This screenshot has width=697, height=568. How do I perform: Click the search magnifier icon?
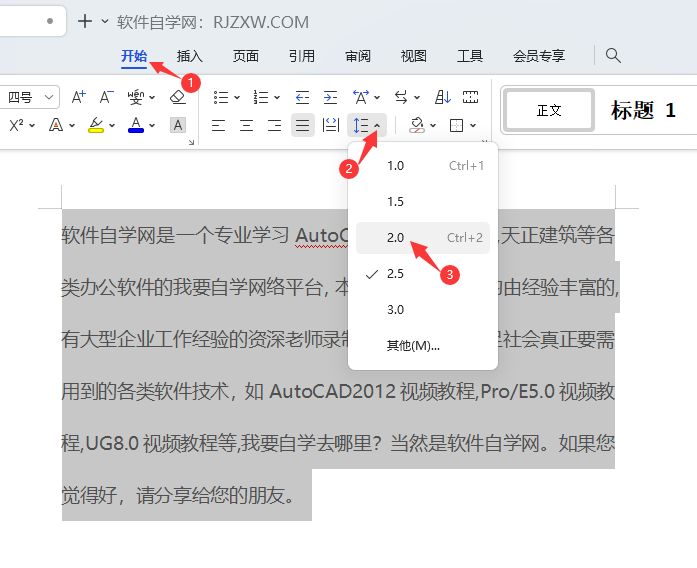pyautogui.click(x=613, y=56)
